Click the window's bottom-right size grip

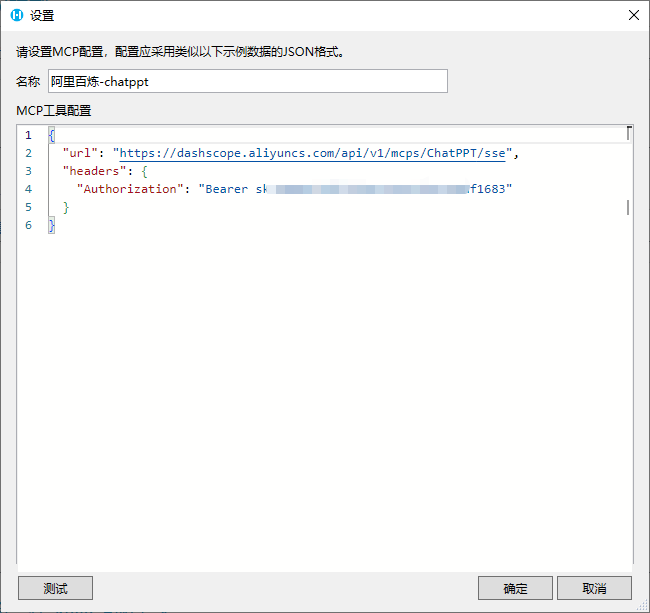click(x=643, y=606)
